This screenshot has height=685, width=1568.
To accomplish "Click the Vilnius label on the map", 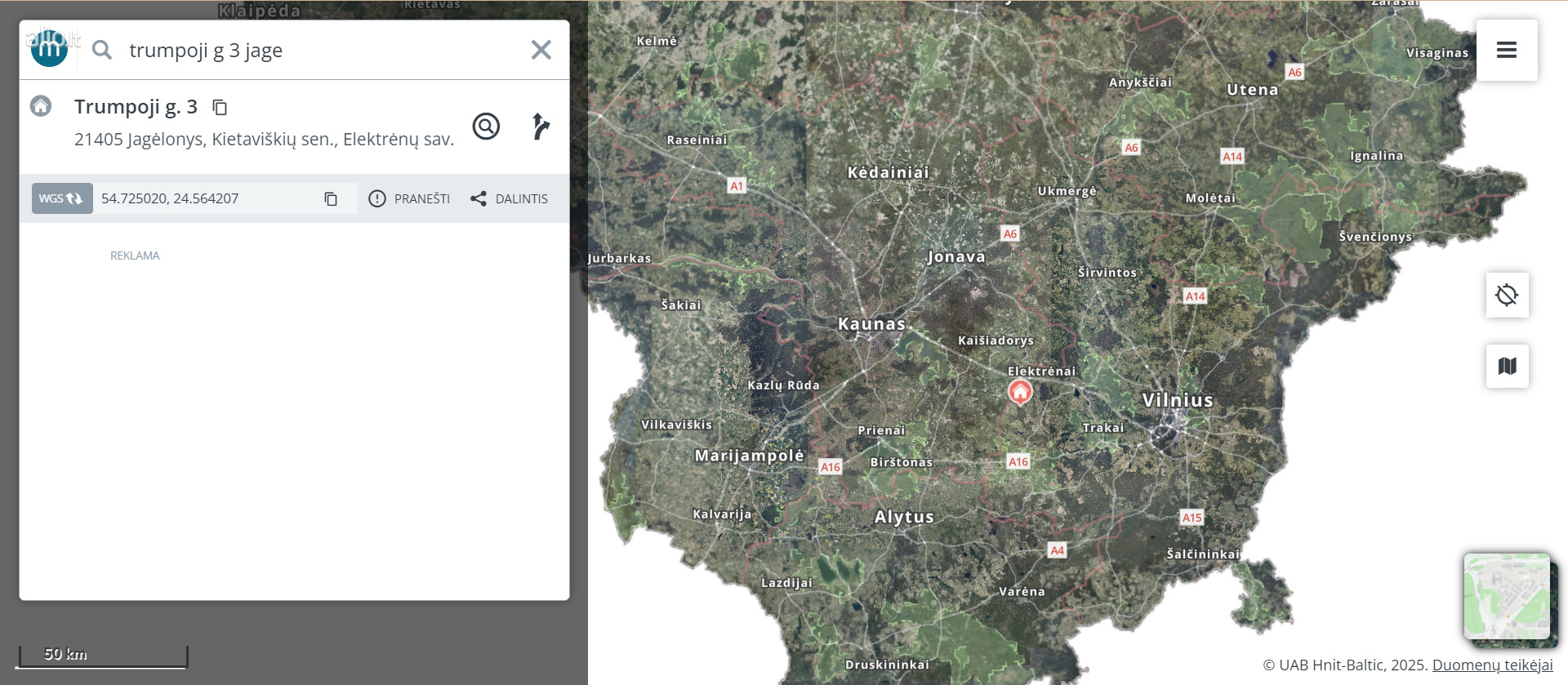I will (1177, 400).
